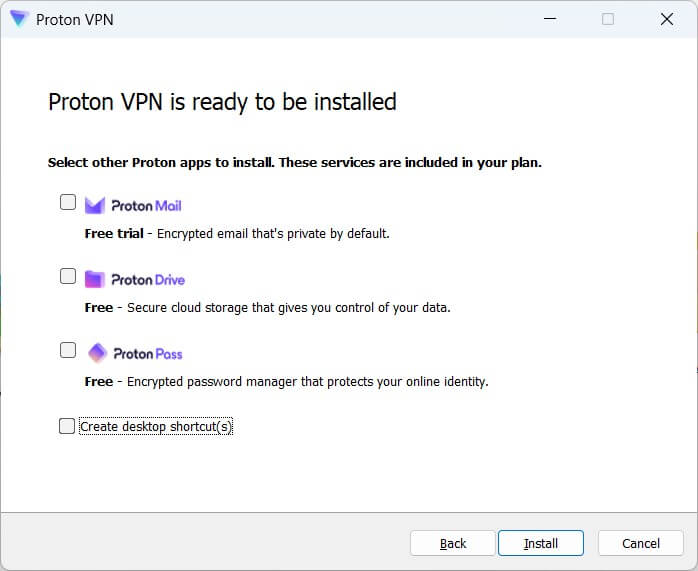Go back with the Back button

(453, 543)
